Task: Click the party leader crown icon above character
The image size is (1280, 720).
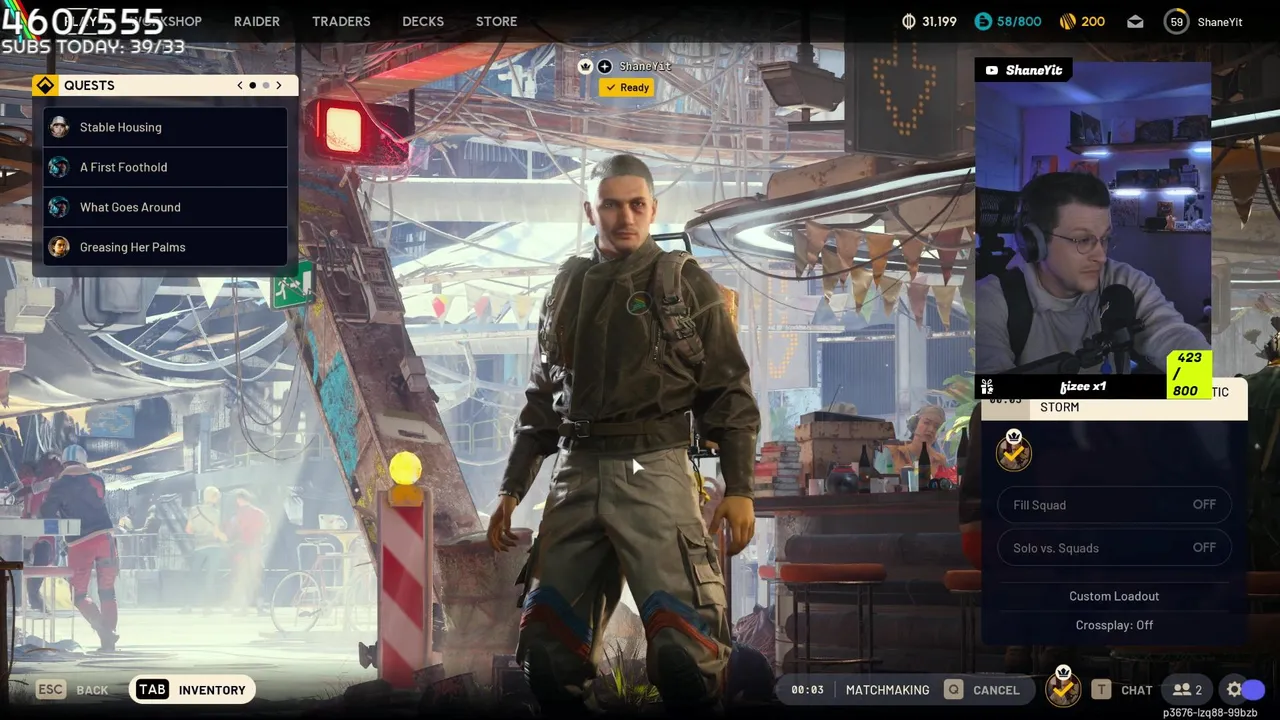Action: pyautogui.click(x=586, y=66)
